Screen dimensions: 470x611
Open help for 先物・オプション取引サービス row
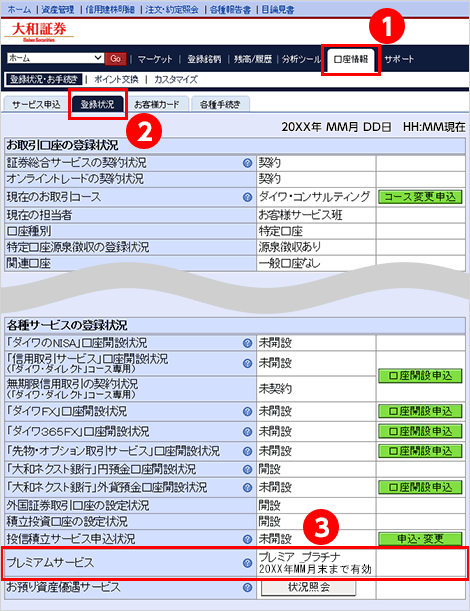tap(247, 451)
